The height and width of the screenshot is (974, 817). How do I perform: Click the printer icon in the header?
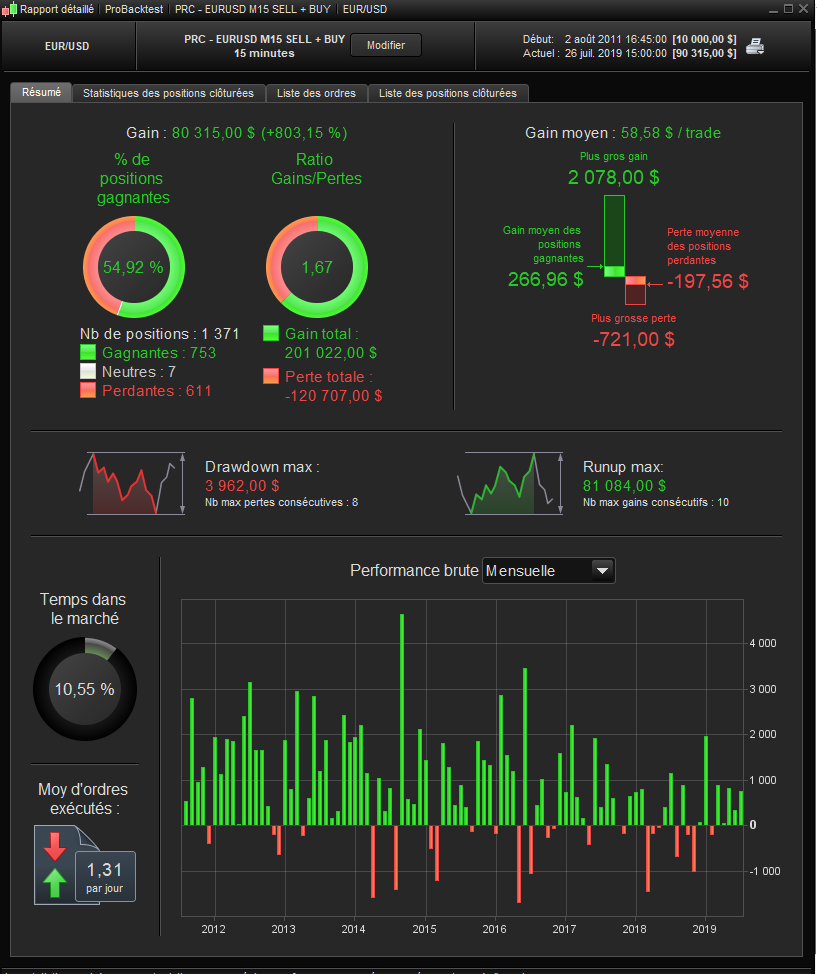(755, 46)
